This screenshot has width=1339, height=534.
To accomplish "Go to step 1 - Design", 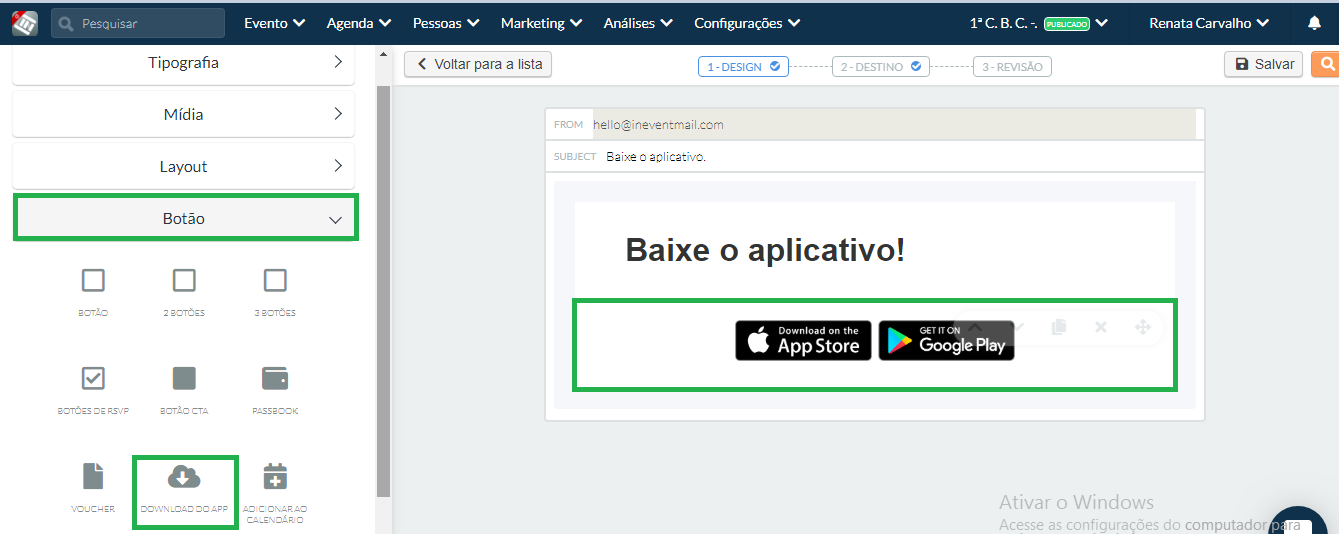I will pyautogui.click(x=743, y=67).
